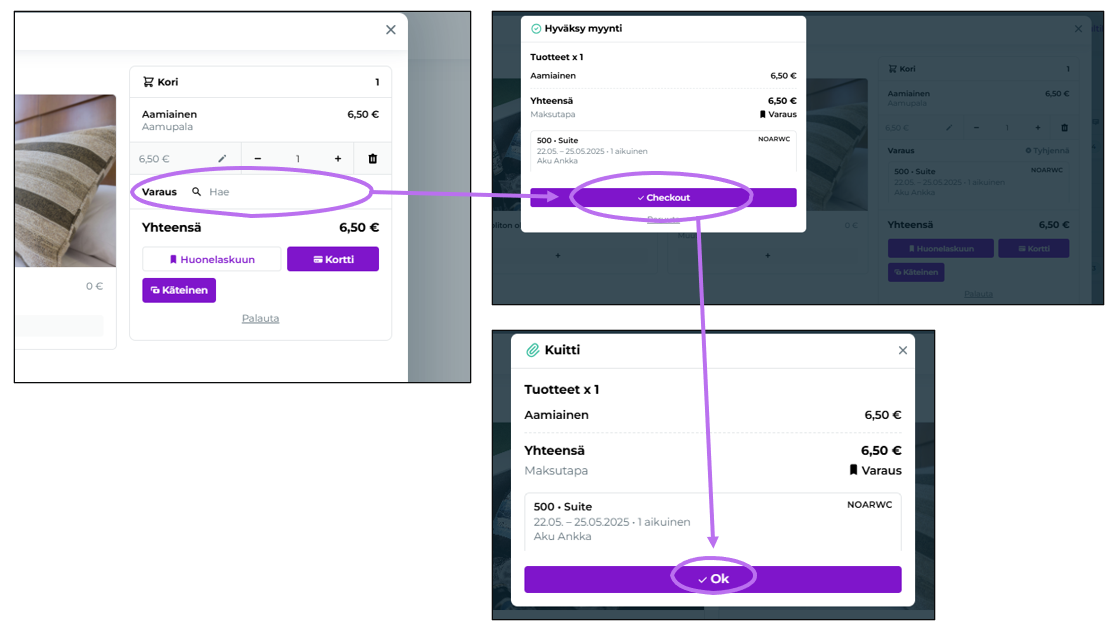Decrease quantity with the minus button
This screenshot has height=628, width=1113.
click(x=258, y=159)
